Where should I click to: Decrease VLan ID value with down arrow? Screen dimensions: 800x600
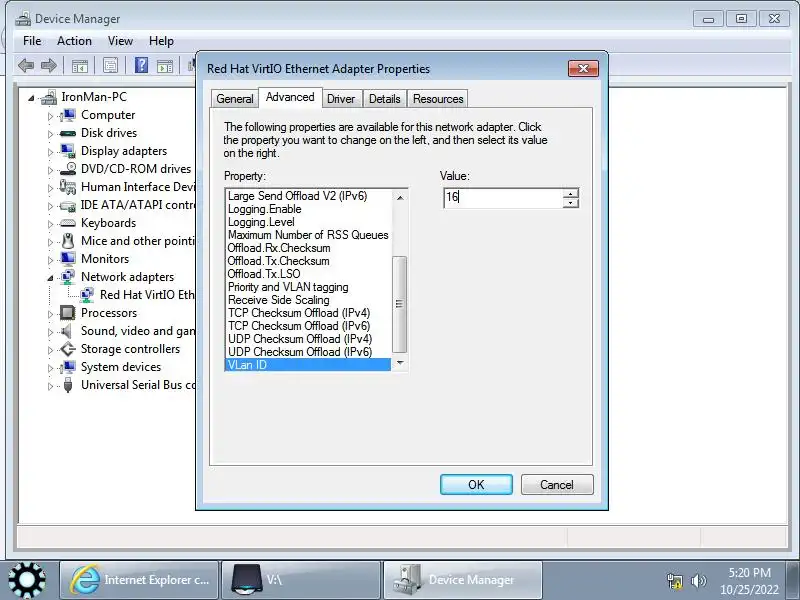pos(570,203)
